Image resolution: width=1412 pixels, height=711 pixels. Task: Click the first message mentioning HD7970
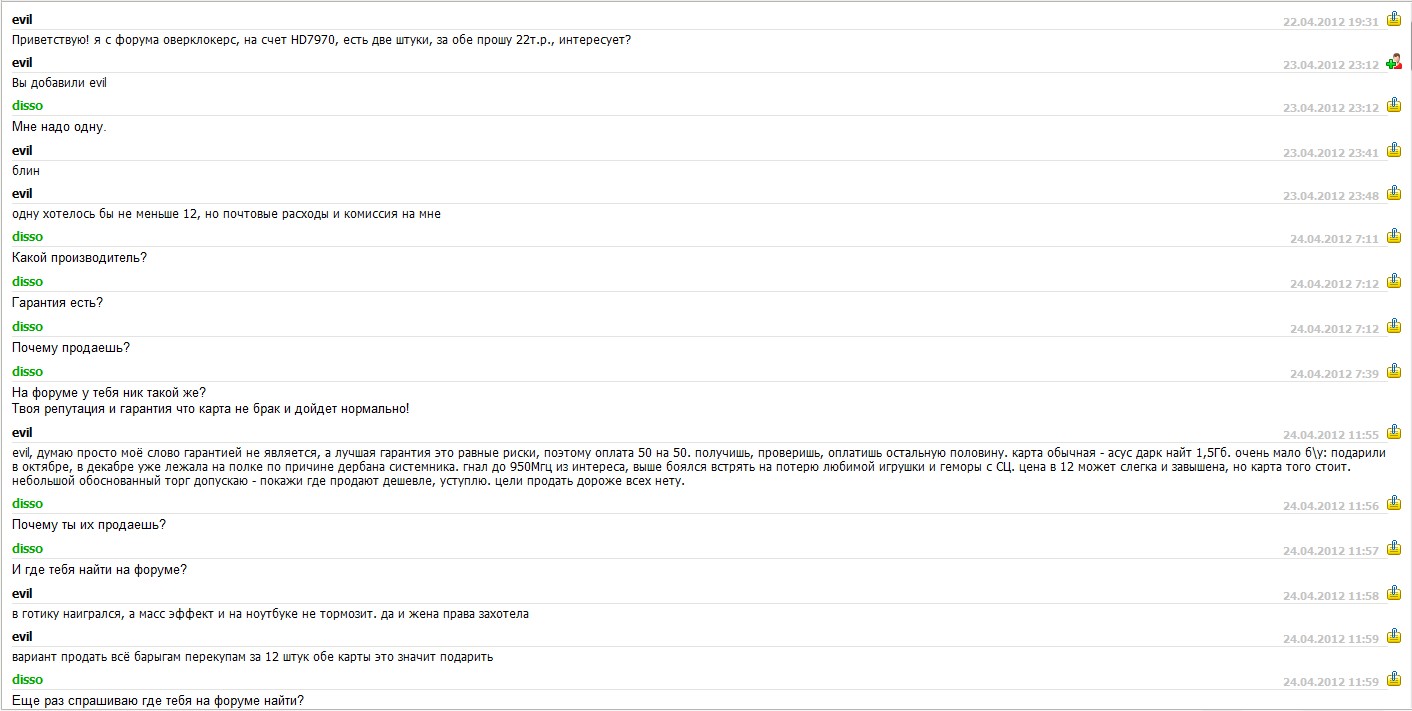(x=321, y=40)
